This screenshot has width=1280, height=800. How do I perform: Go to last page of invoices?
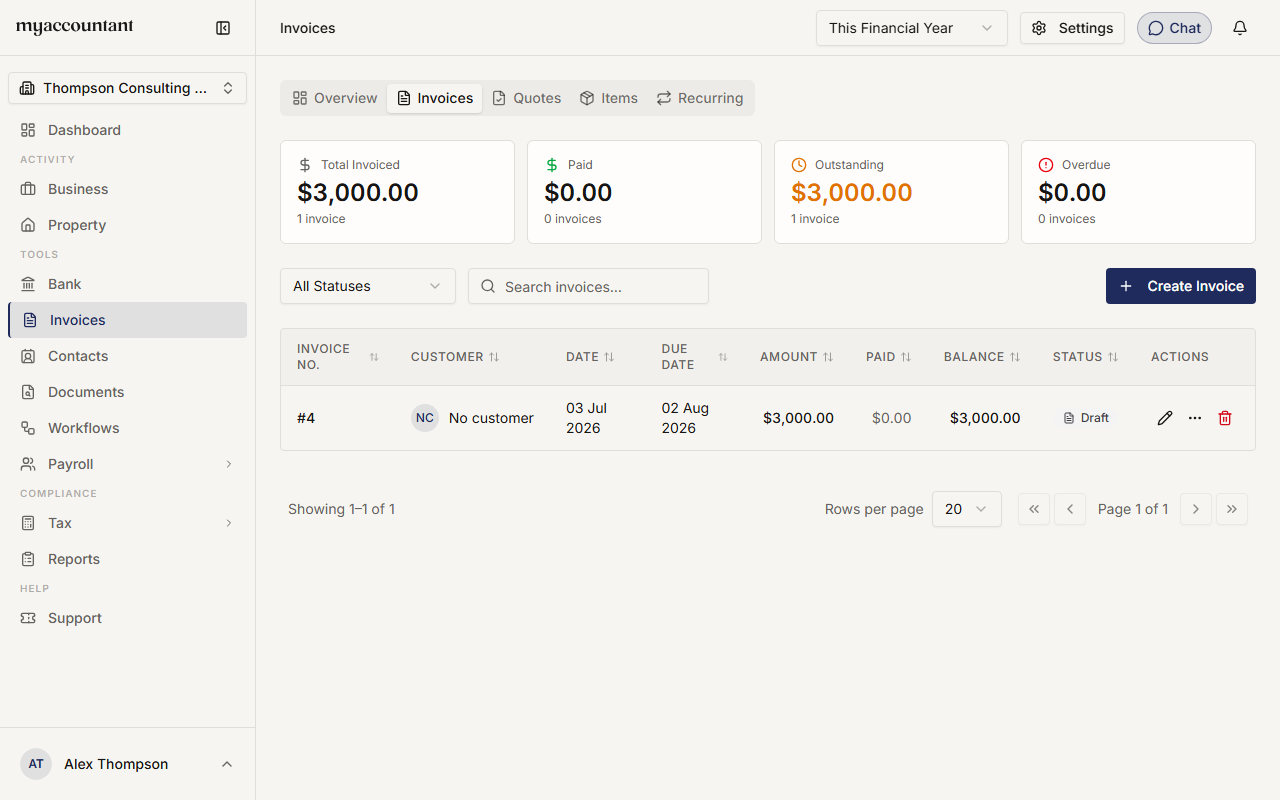1232,509
